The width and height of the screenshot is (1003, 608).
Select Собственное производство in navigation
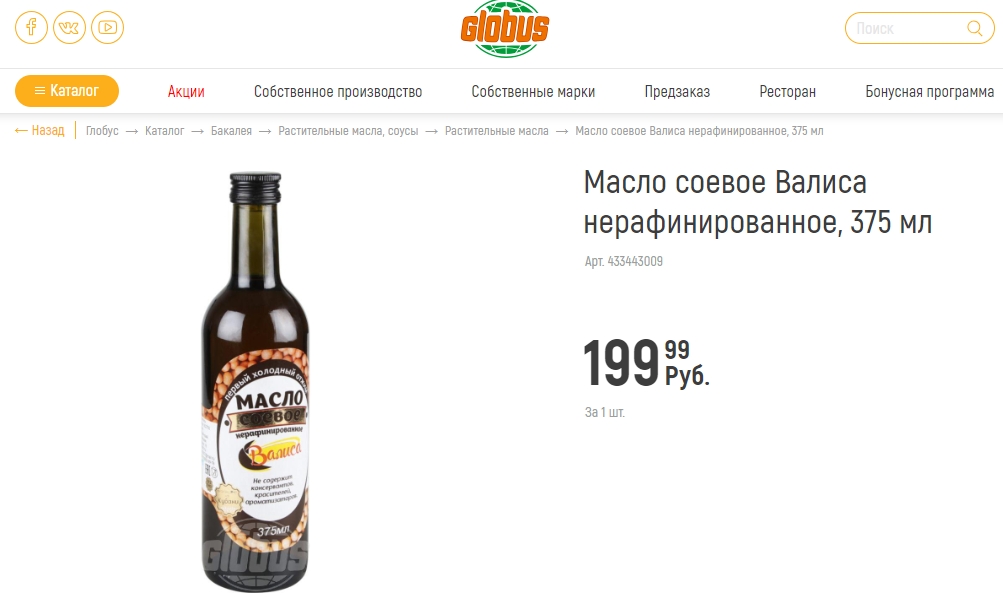tap(338, 92)
